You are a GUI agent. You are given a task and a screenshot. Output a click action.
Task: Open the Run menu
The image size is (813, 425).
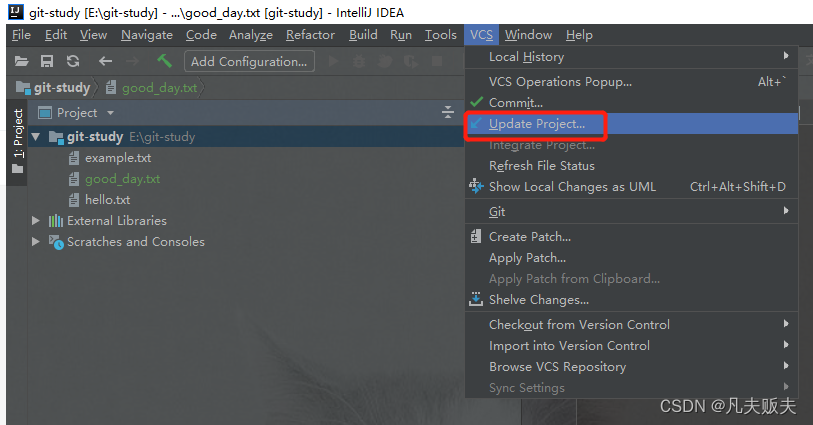(x=401, y=35)
